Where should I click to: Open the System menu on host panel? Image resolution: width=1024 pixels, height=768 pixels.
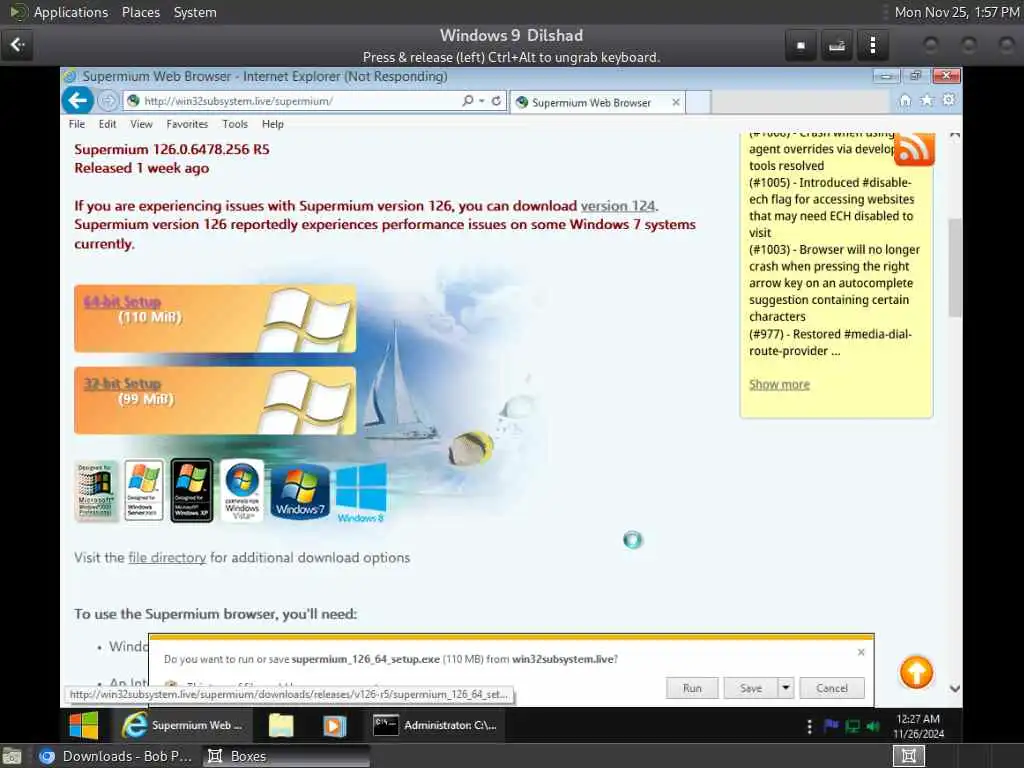pyautogui.click(x=195, y=12)
